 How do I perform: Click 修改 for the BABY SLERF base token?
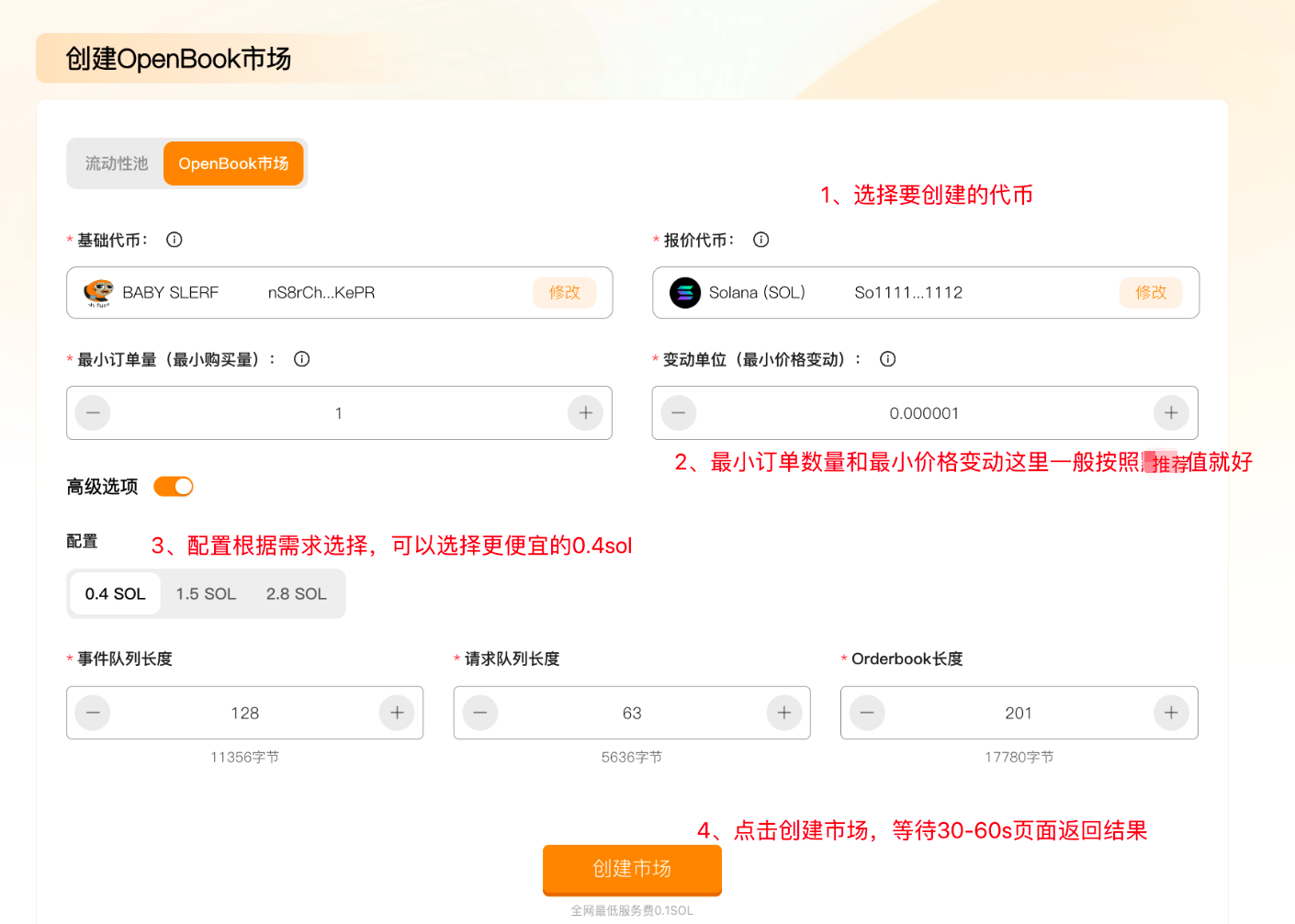point(565,293)
